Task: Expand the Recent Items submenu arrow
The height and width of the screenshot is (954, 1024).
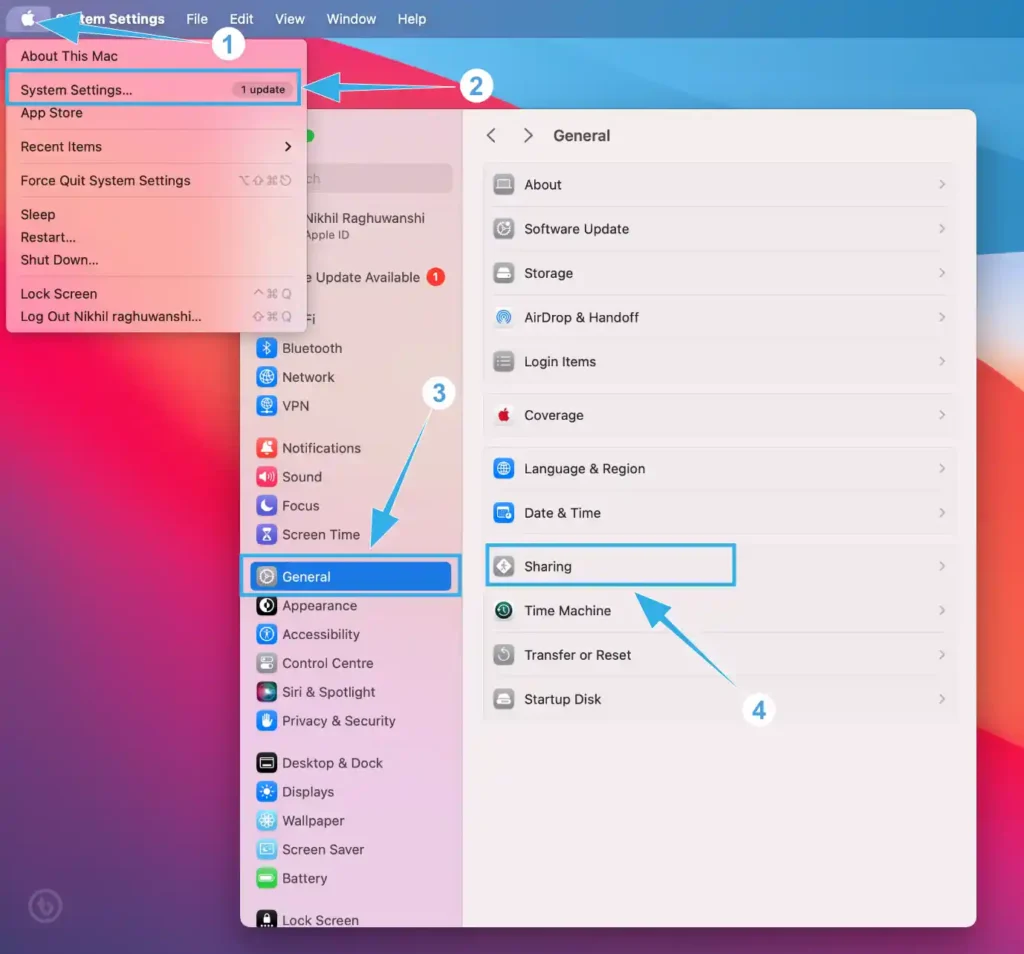Action: [x=287, y=146]
